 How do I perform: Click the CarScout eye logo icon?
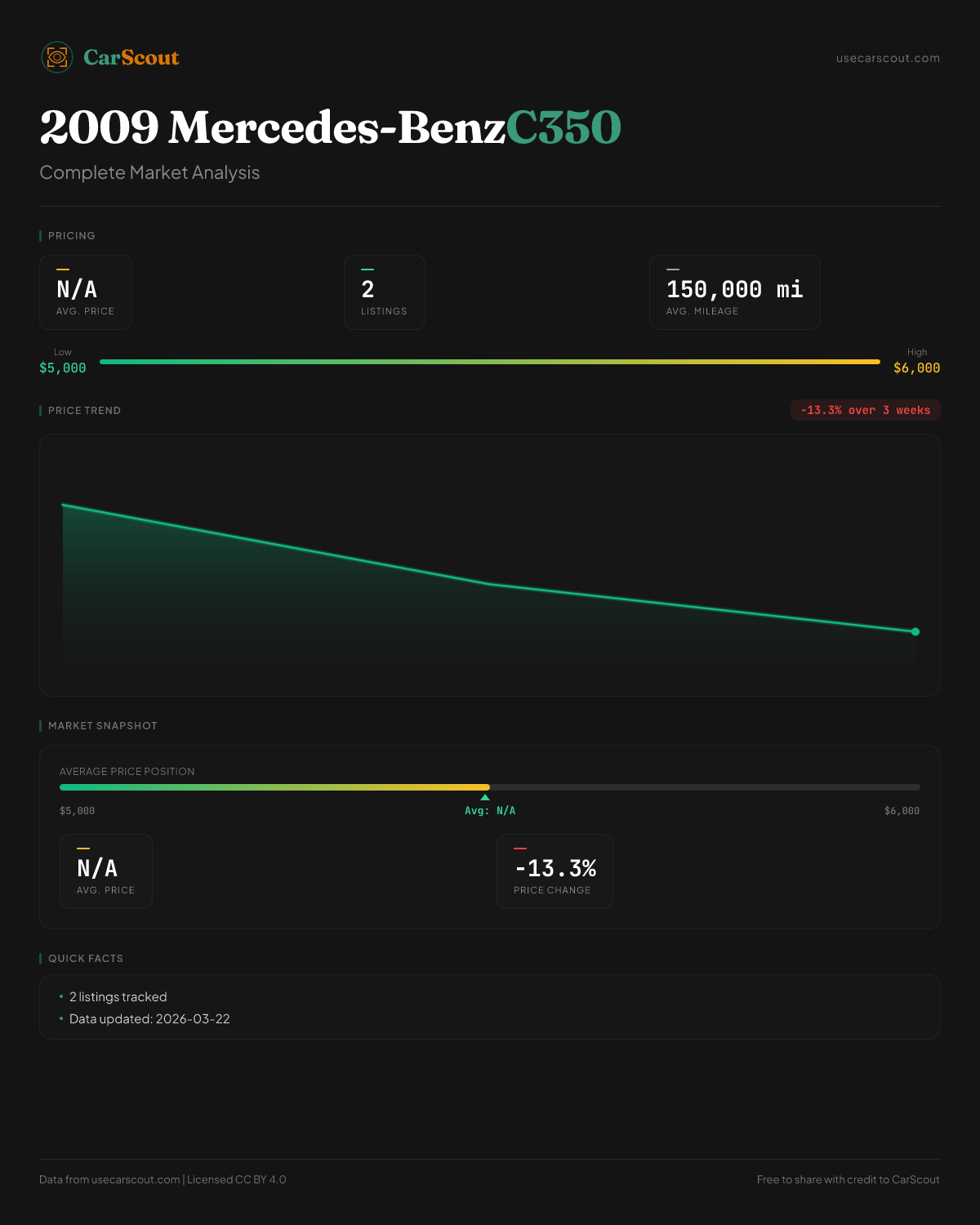click(x=57, y=57)
